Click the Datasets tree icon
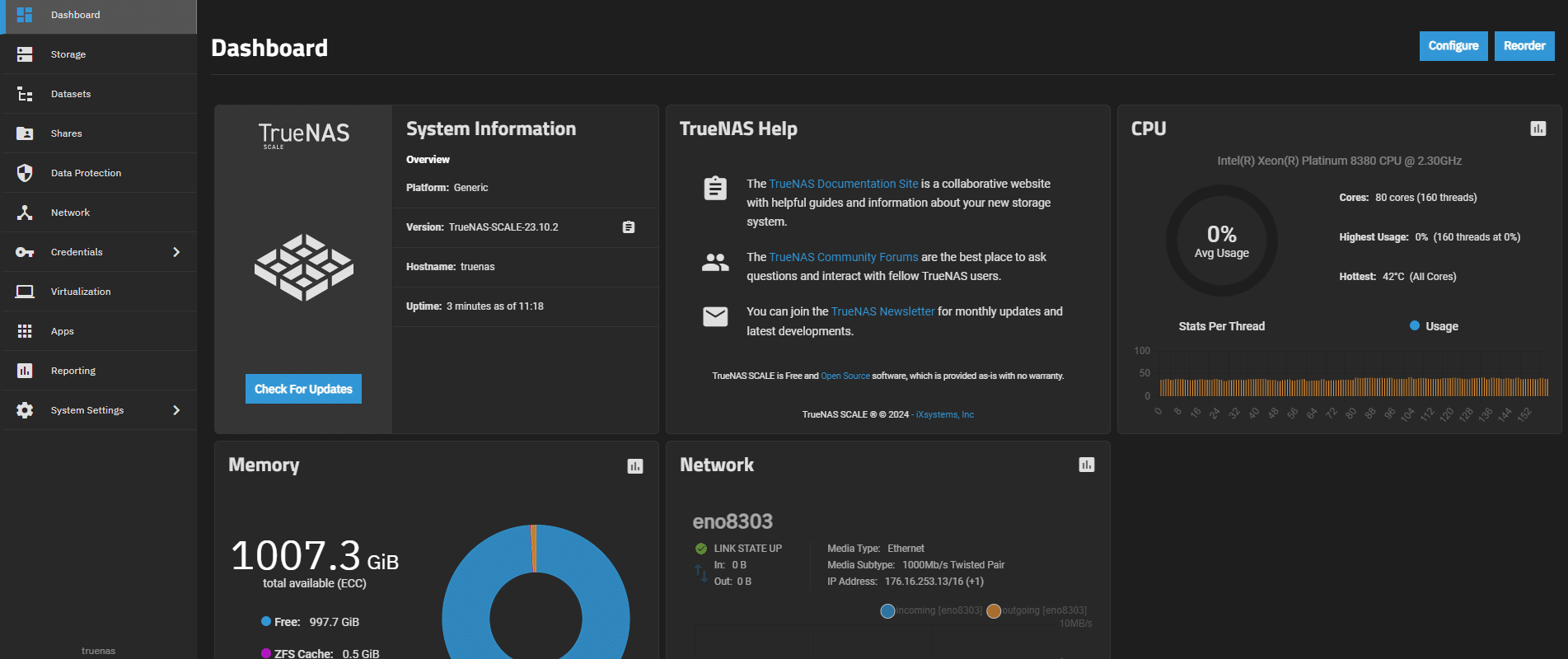 pyautogui.click(x=25, y=94)
